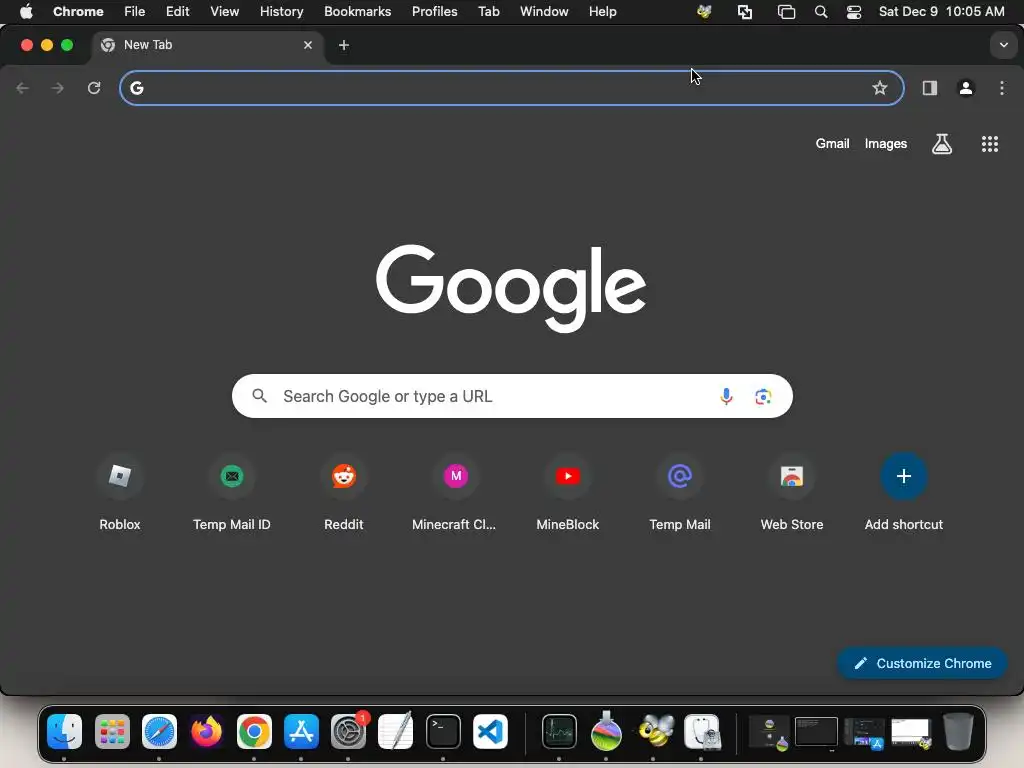Open the Web Store shortcut
This screenshot has height=768, width=1024.
point(792,492)
